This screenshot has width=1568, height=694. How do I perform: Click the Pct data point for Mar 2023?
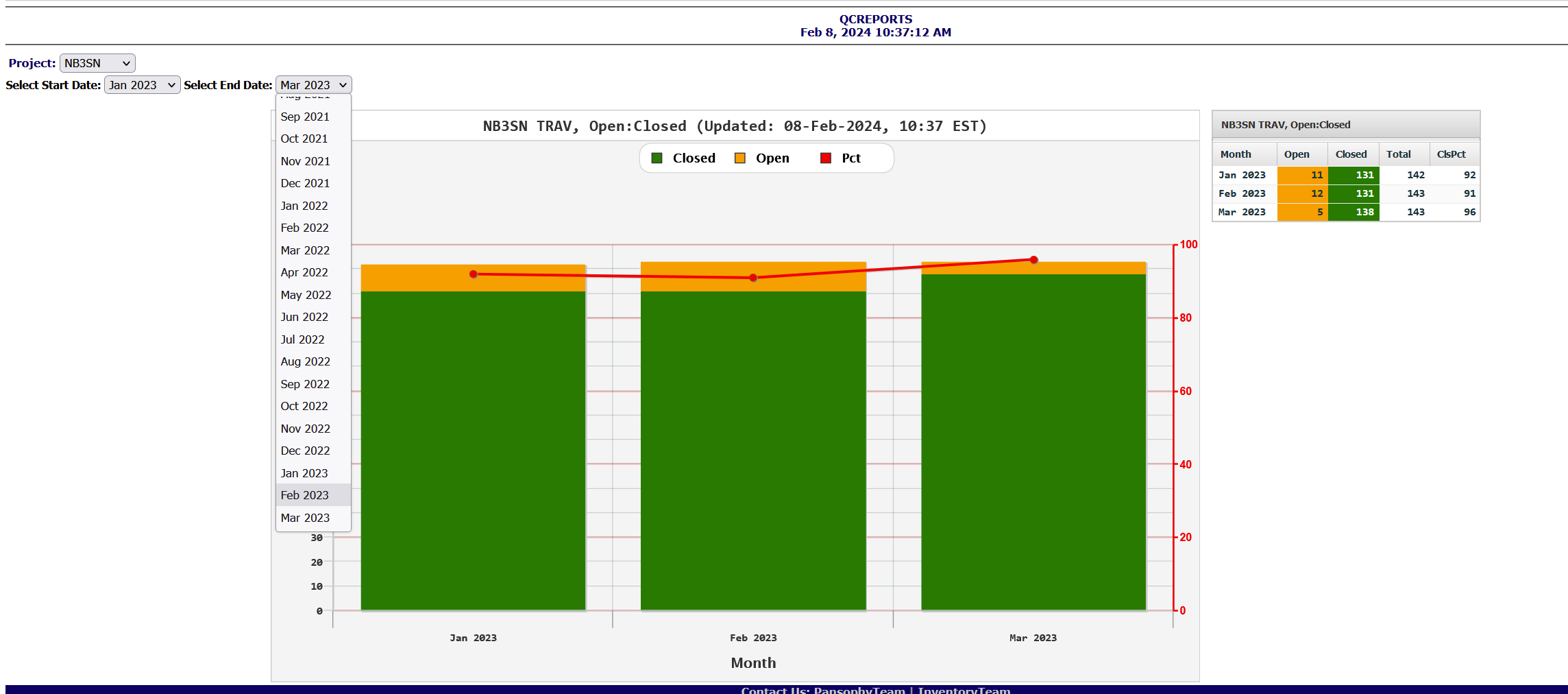click(x=1033, y=260)
